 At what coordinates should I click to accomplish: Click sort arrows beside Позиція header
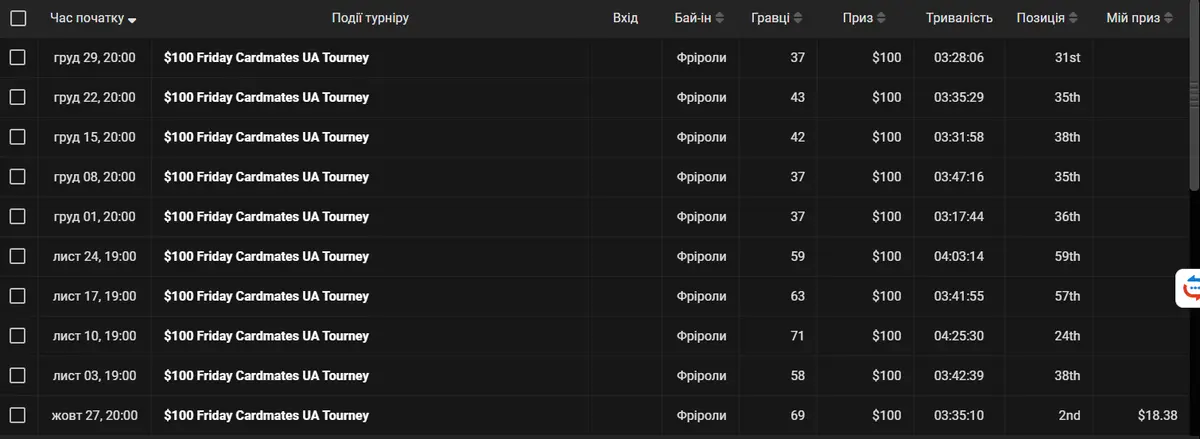tap(1073, 19)
